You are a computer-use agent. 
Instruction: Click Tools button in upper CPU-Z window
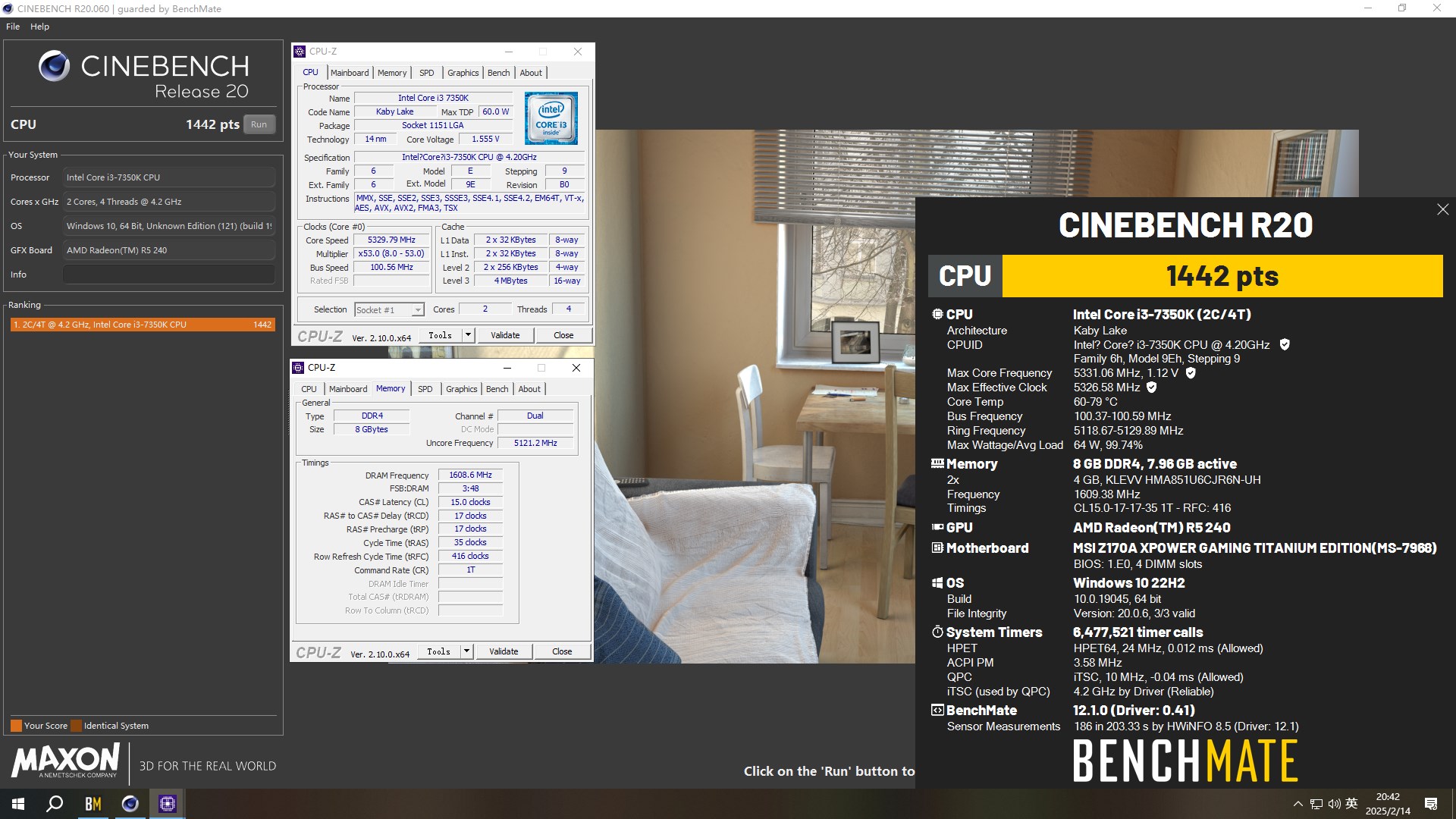pos(440,335)
